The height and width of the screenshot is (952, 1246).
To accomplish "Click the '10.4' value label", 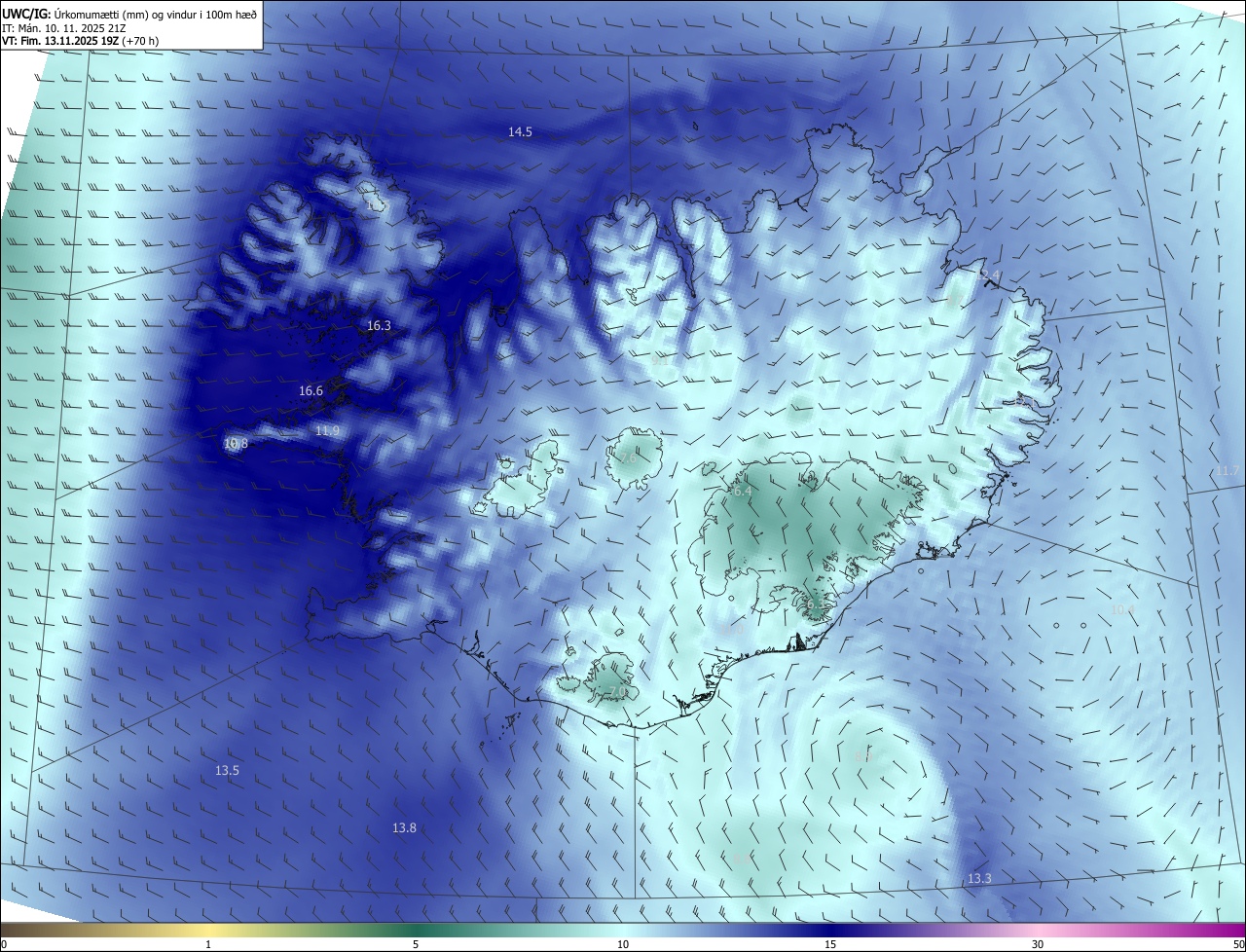I will pyautogui.click(x=1122, y=609).
